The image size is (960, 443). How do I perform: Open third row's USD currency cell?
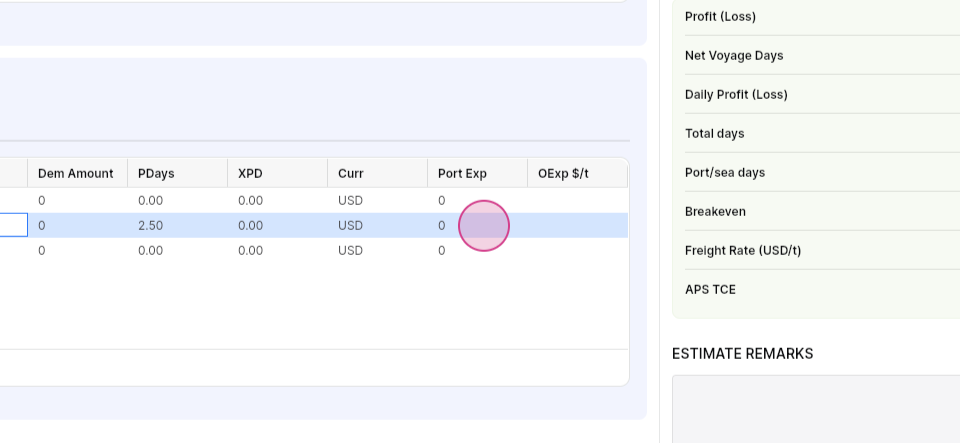377,250
